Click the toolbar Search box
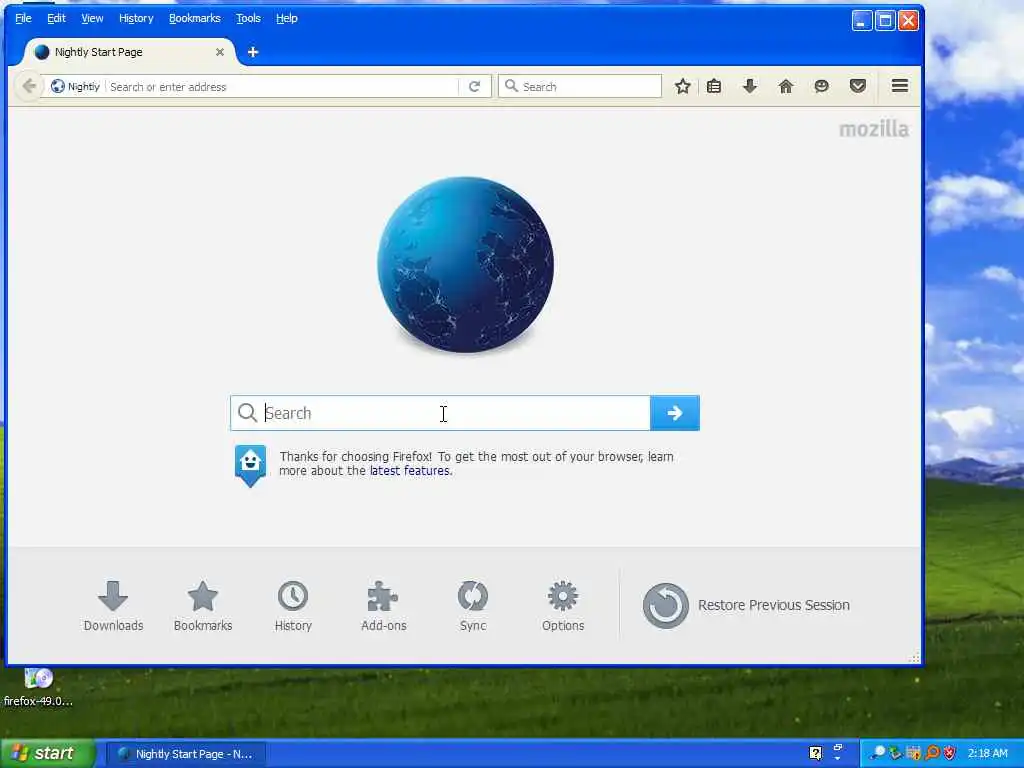The image size is (1024, 768). pos(580,86)
